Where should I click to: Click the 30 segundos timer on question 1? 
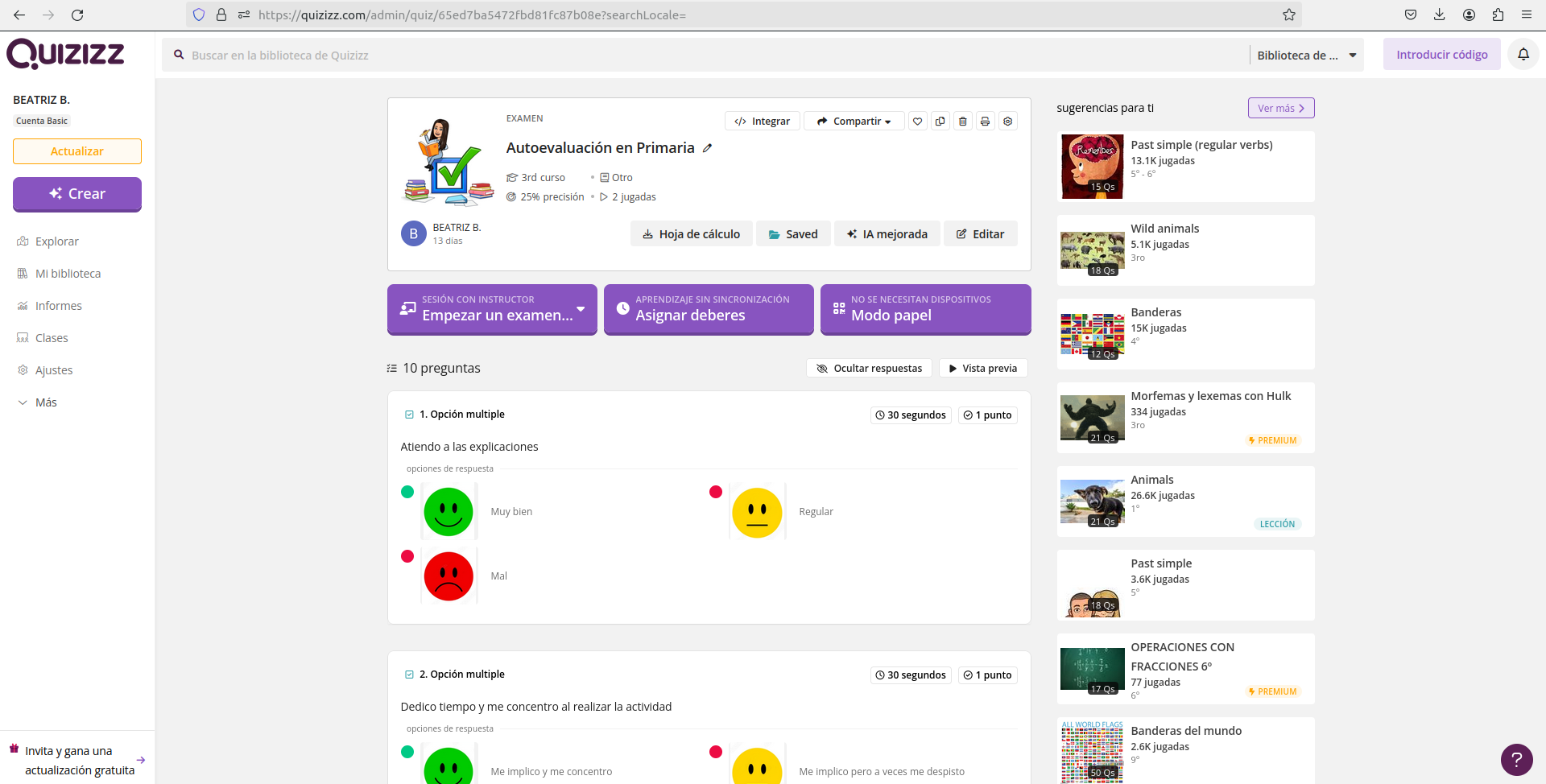click(x=910, y=415)
